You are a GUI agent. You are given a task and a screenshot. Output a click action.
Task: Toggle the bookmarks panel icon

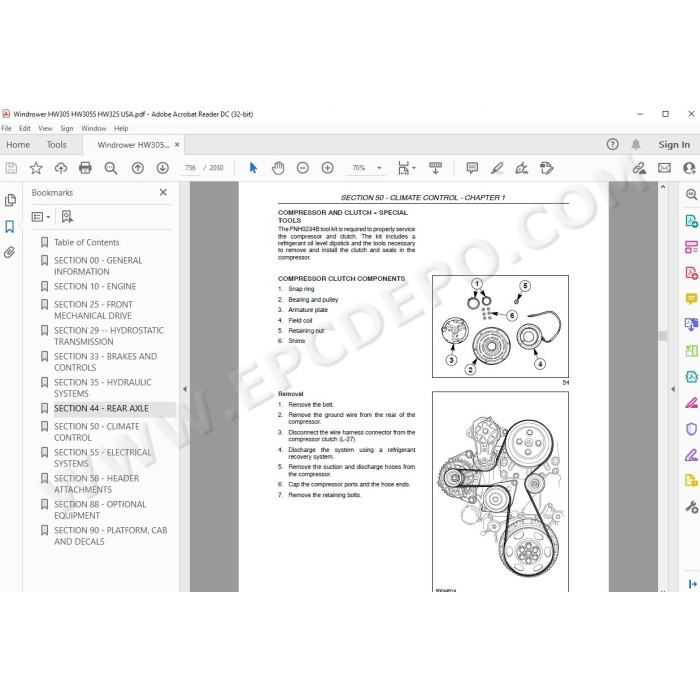[x=10, y=226]
